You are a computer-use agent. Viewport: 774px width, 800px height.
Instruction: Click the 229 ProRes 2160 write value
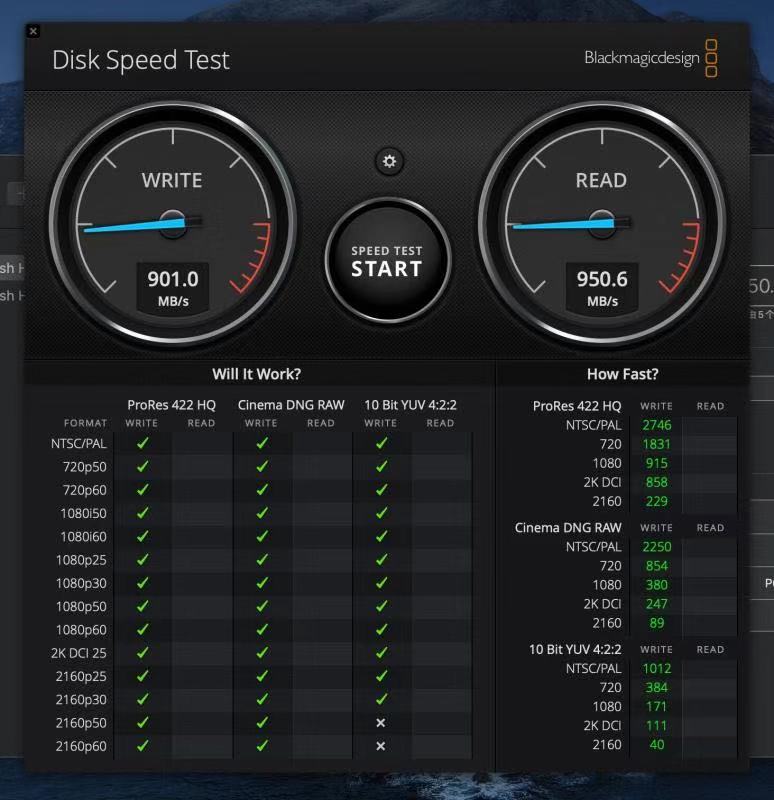pyautogui.click(x=657, y=501)
